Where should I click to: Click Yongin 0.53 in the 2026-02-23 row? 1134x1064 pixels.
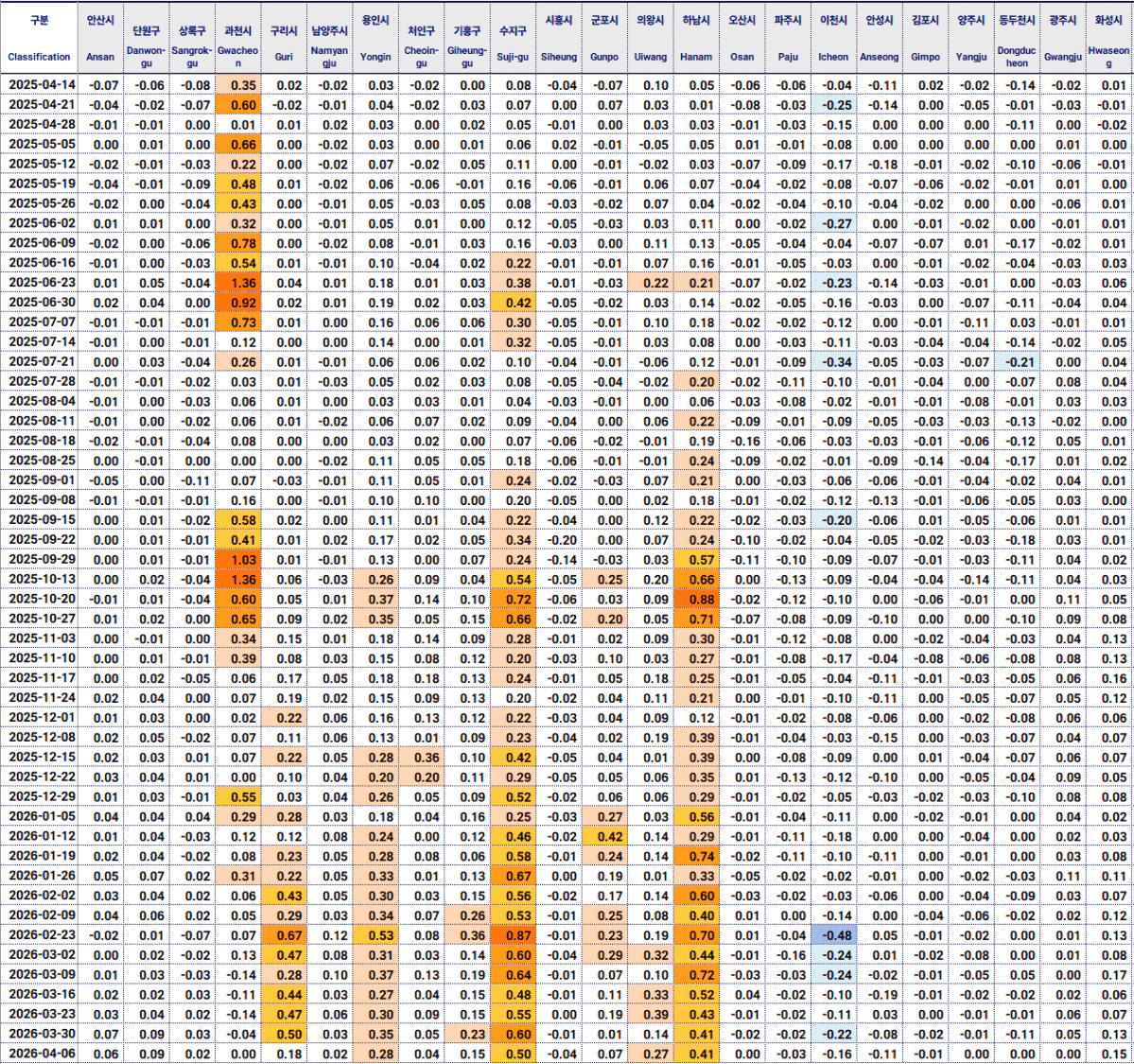pyautogui.click(x=375, y=935)
